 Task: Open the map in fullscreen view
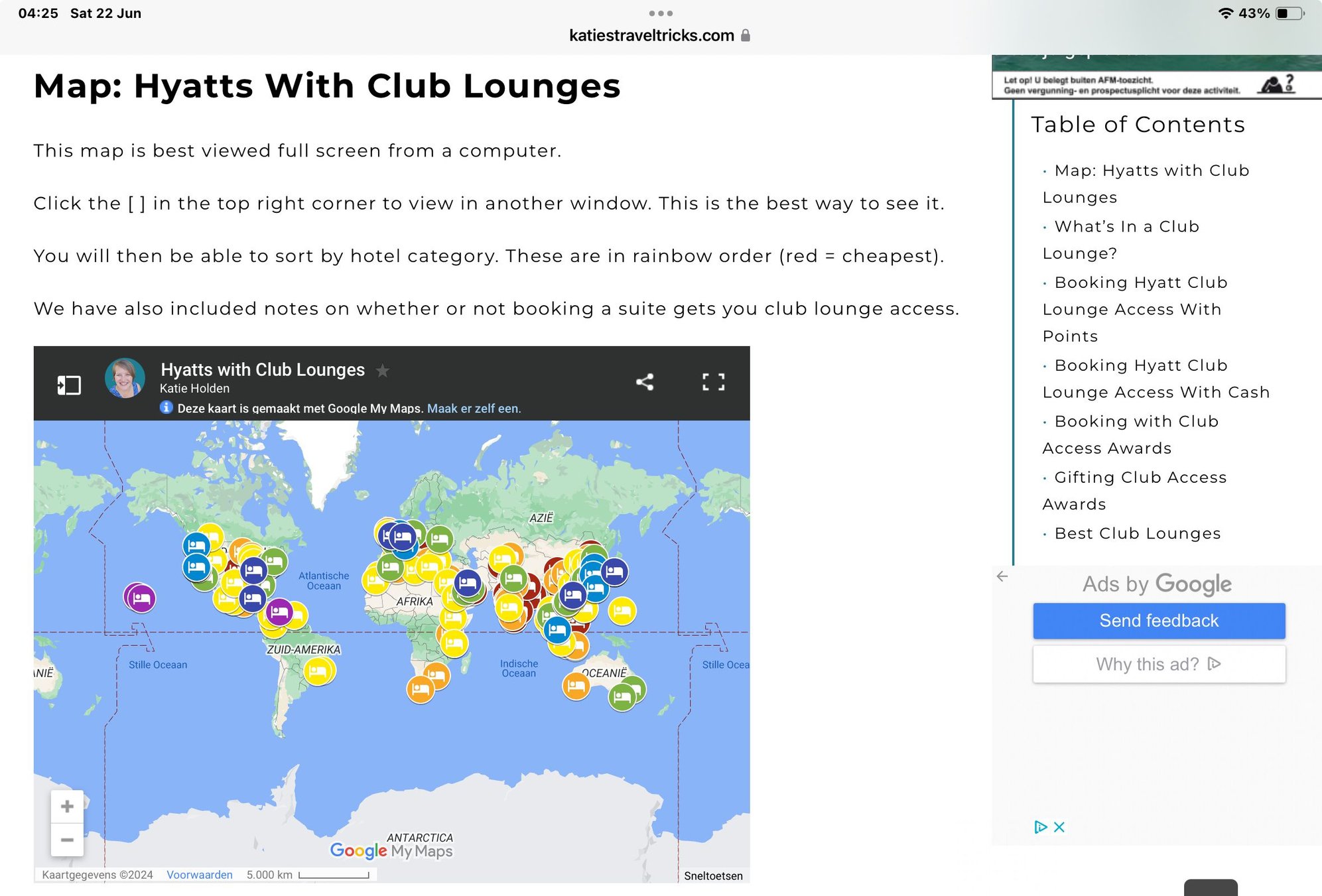coord(714,382)
